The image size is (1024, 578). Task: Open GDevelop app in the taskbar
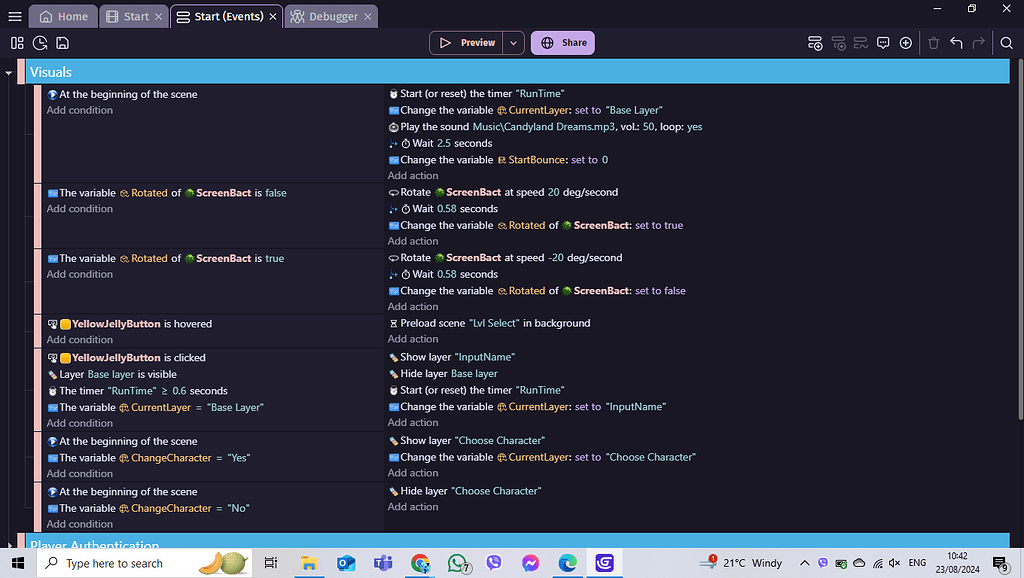[x=604, y=563]
